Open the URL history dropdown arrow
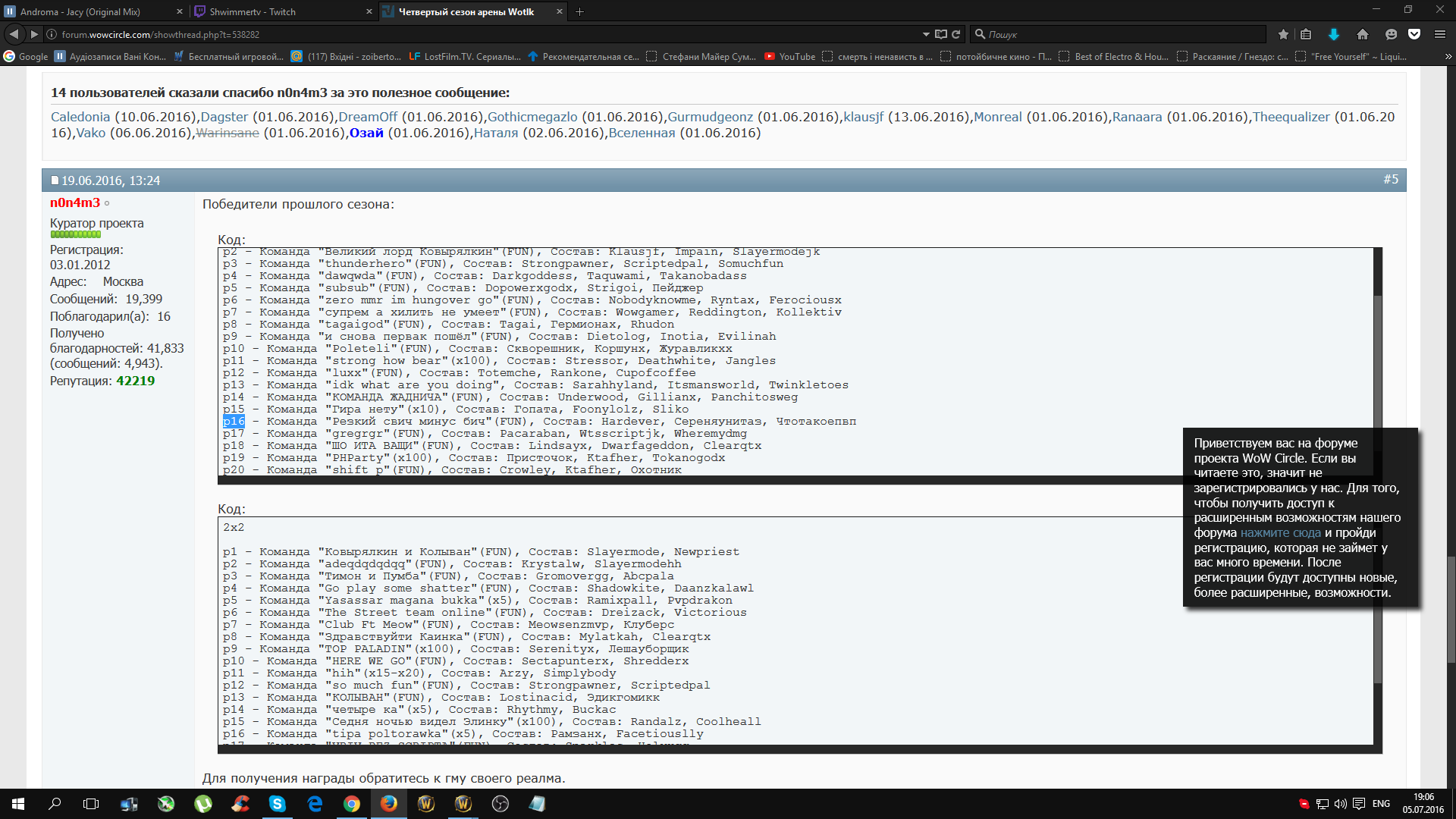Image resolution: width=1456 pixels, height=819 pixels. [x=926, y=34]
